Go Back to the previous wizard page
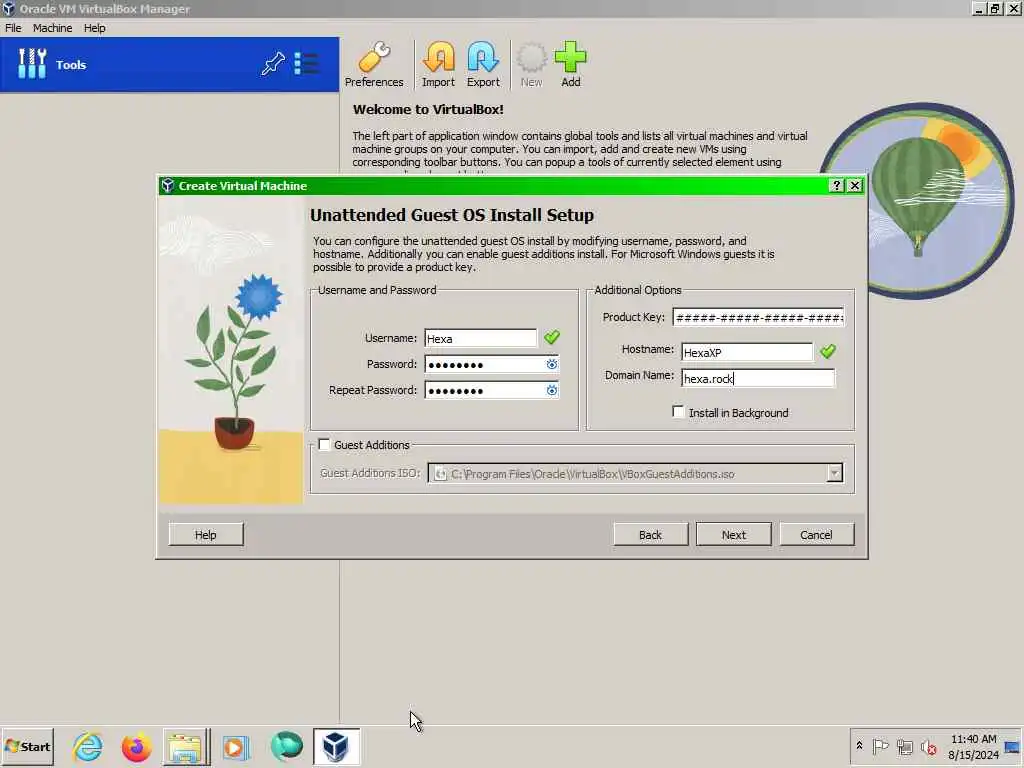The image size is (1024, 768). pyautogui.click(x=650, y=534)
